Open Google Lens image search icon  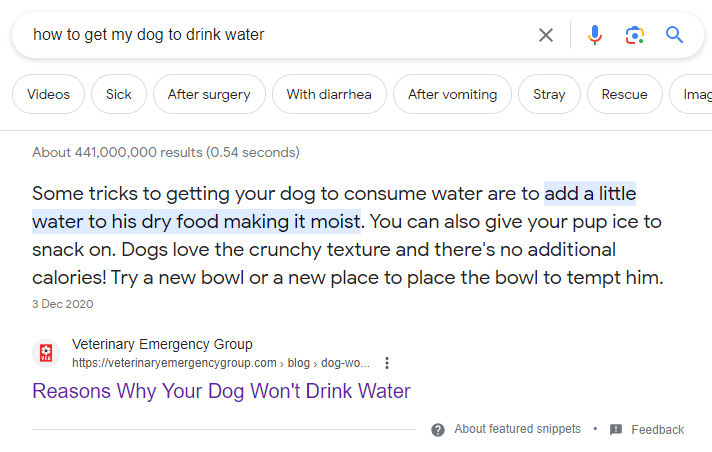click(634, 35)
